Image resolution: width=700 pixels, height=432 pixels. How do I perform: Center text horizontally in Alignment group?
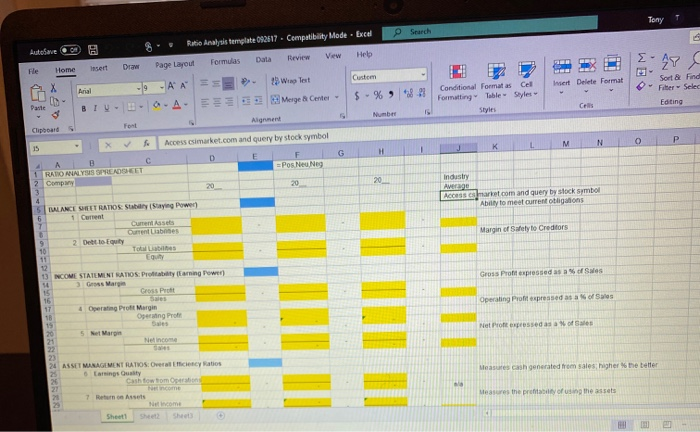pyautogui.click(x=217, y=103)
